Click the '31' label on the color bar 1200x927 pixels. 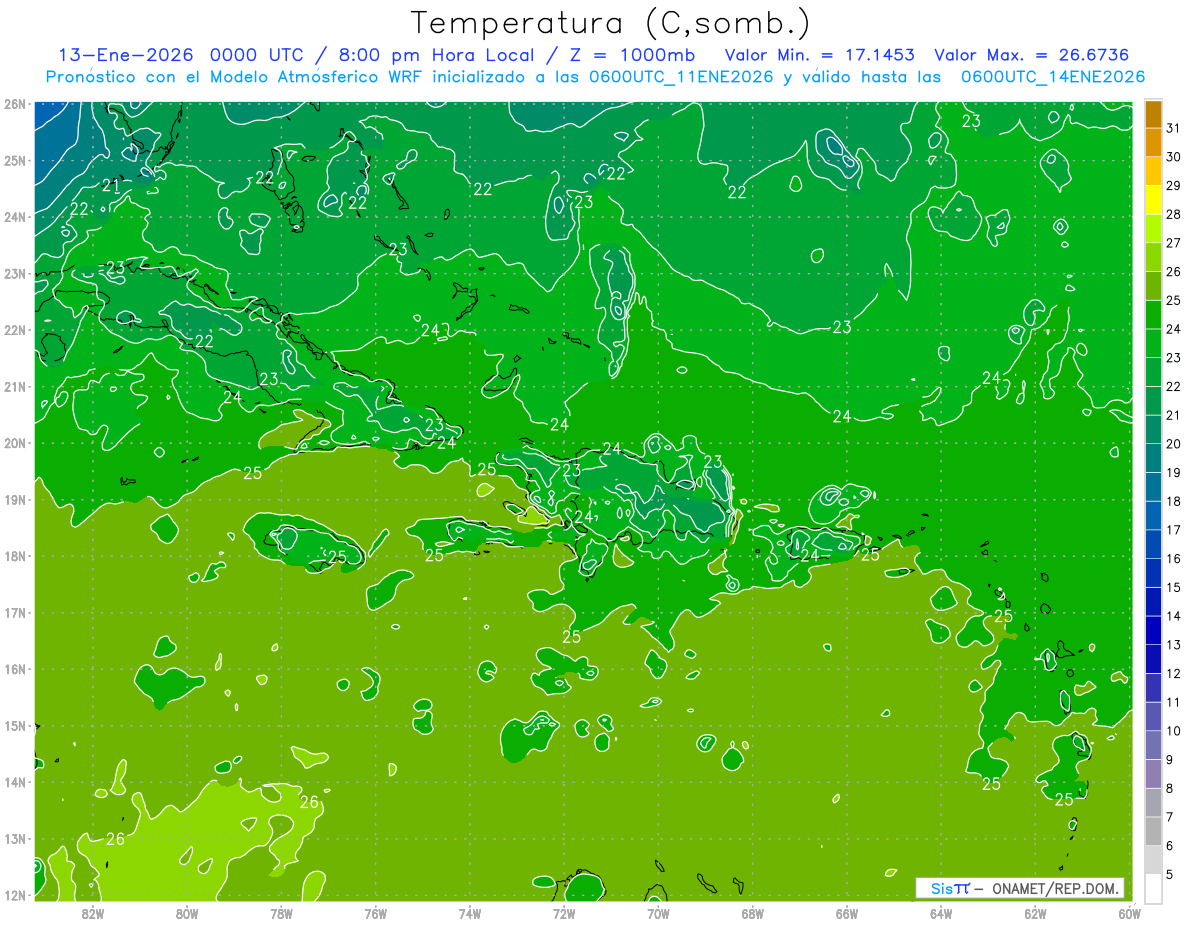[x=1173, y=128]
